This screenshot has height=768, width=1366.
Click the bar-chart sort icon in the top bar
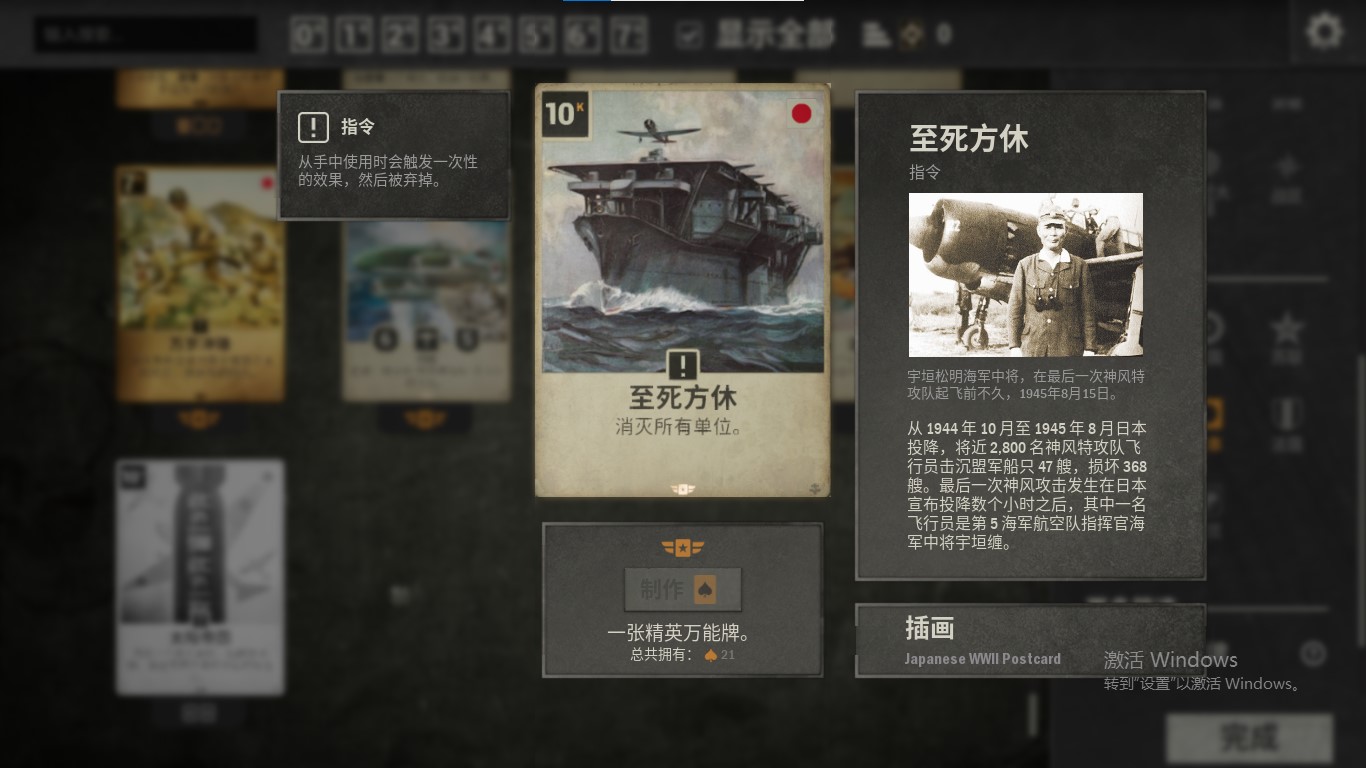click(x=876, y=35)
